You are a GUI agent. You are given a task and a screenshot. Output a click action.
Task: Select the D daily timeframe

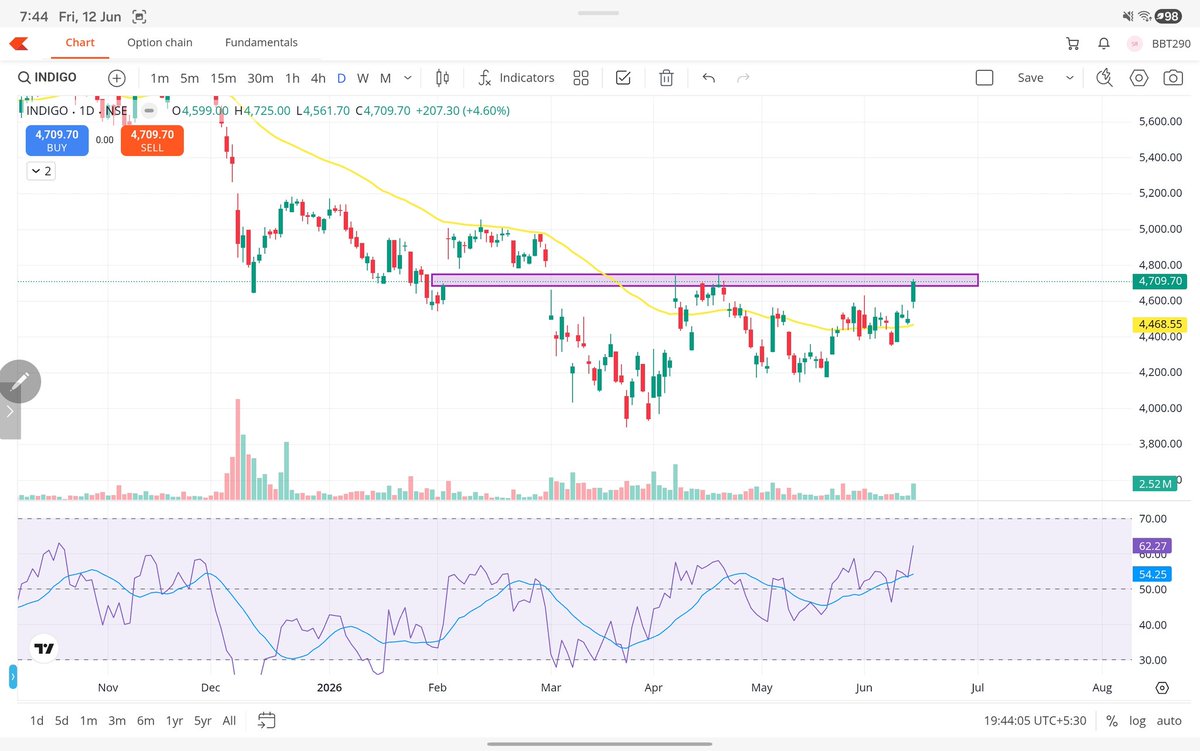point(341,77)
